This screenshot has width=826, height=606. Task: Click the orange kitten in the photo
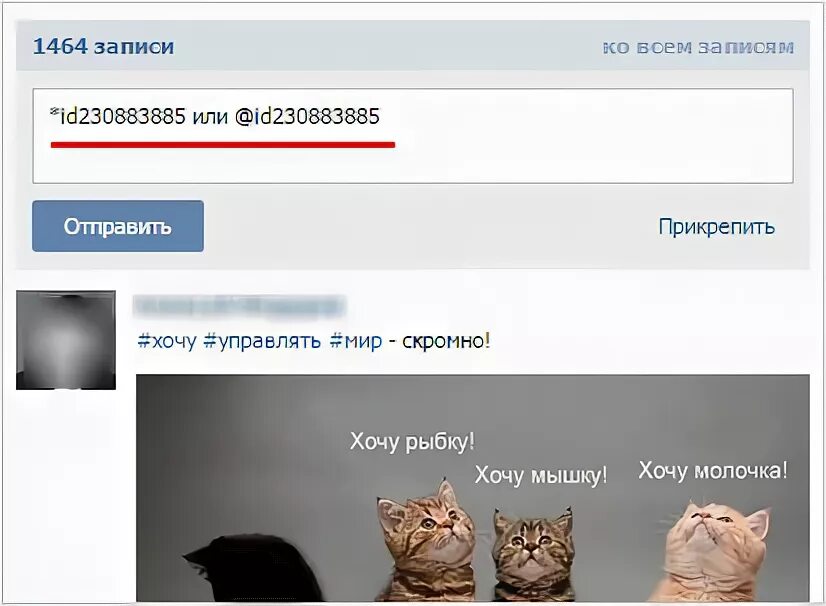[714, 551]
